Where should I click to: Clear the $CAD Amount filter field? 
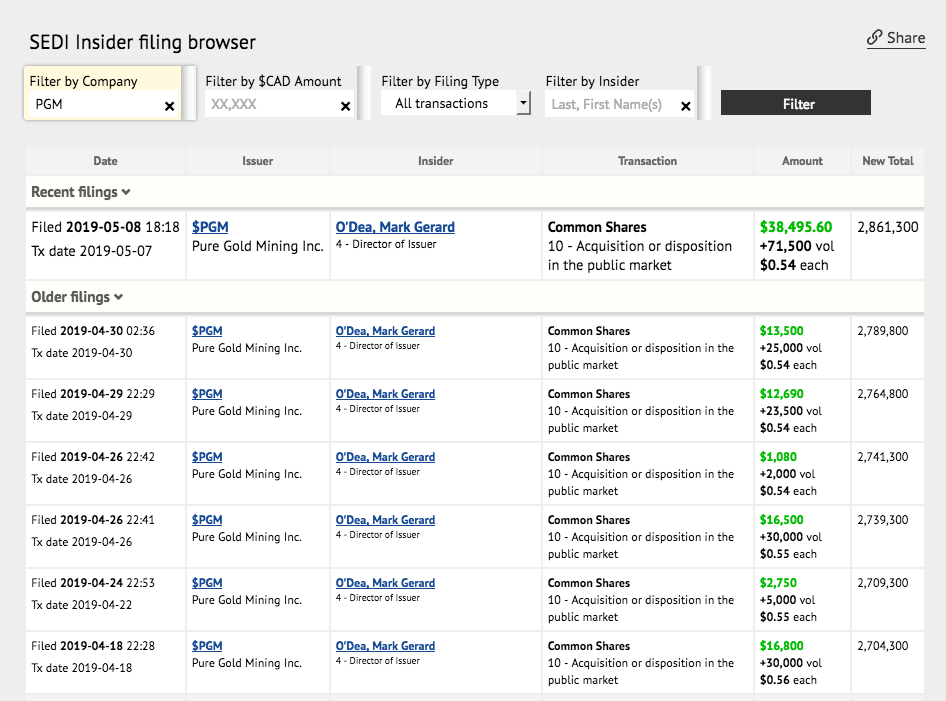(x=345, y=106)
